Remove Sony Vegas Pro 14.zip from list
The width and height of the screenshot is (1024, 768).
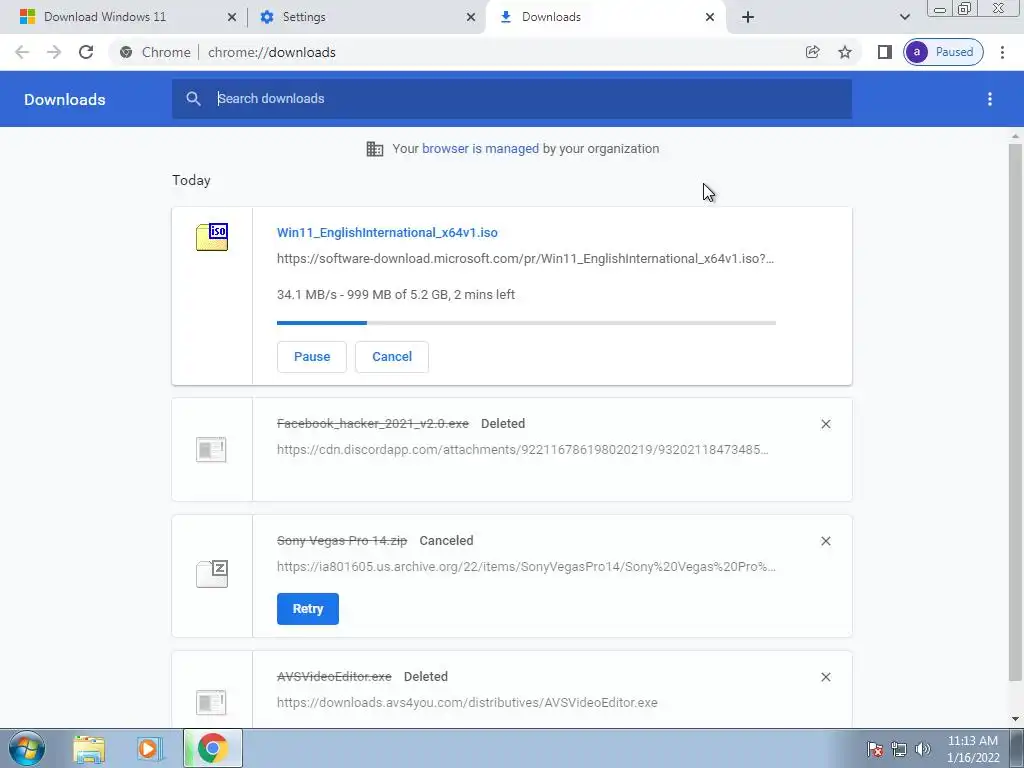tap(826, 541)
